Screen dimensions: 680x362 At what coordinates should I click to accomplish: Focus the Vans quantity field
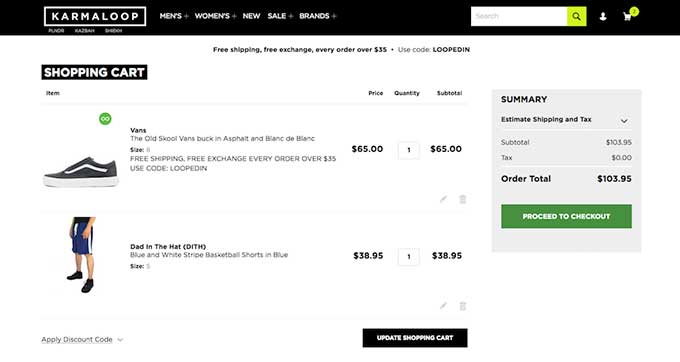pyautogui.click(x=409, y=150)
